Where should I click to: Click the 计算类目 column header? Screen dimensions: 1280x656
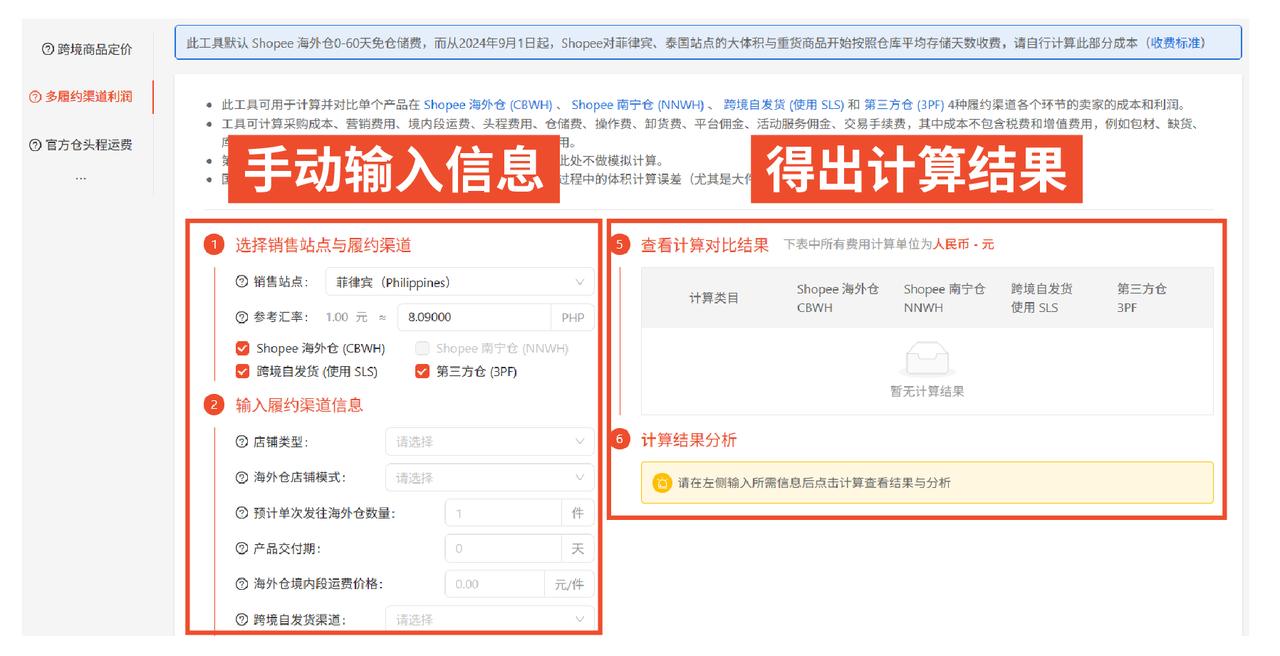click(x=714, y=298)
